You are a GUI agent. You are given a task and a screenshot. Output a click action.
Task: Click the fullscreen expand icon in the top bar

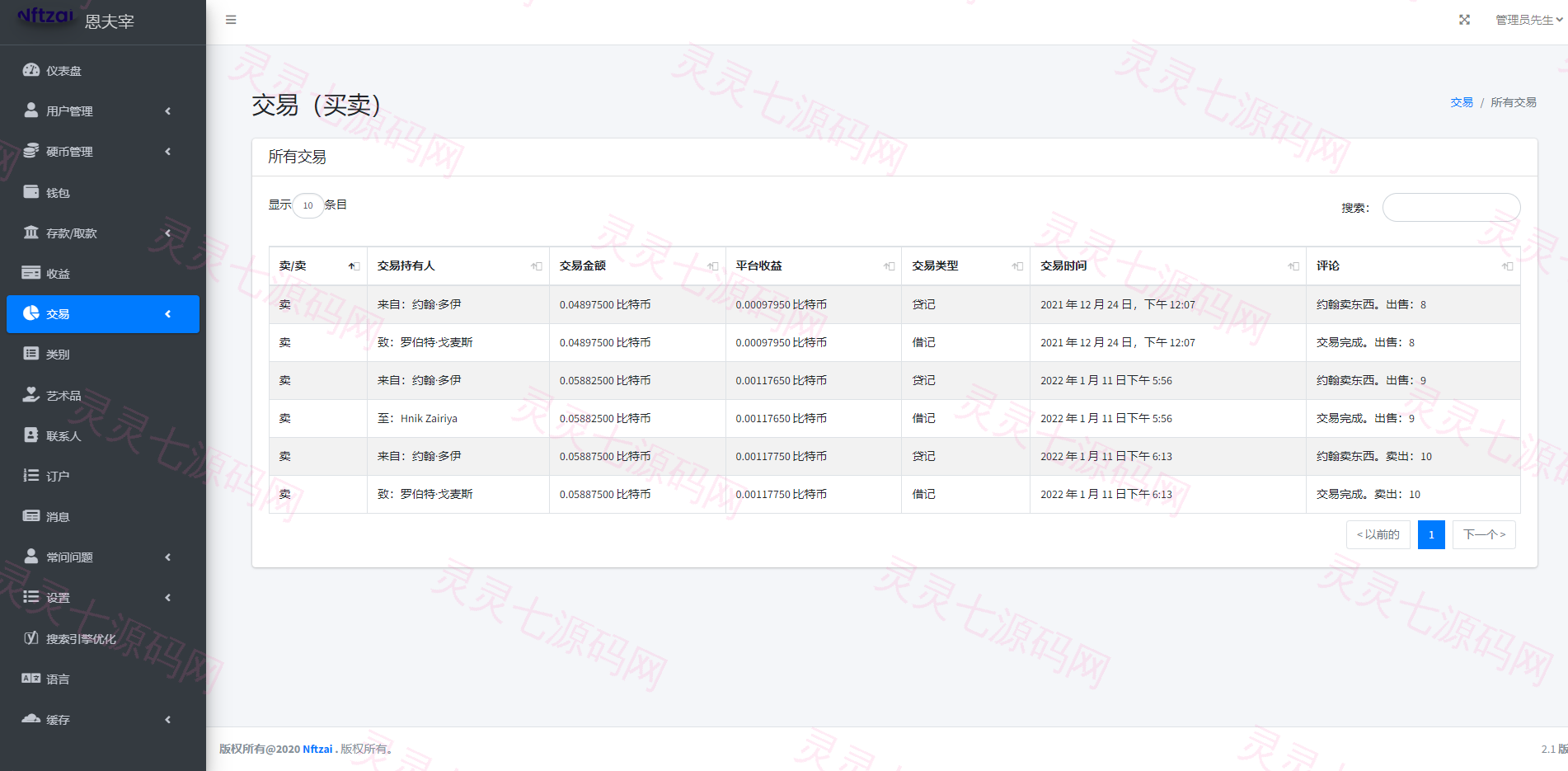[x=1464, y=20]
